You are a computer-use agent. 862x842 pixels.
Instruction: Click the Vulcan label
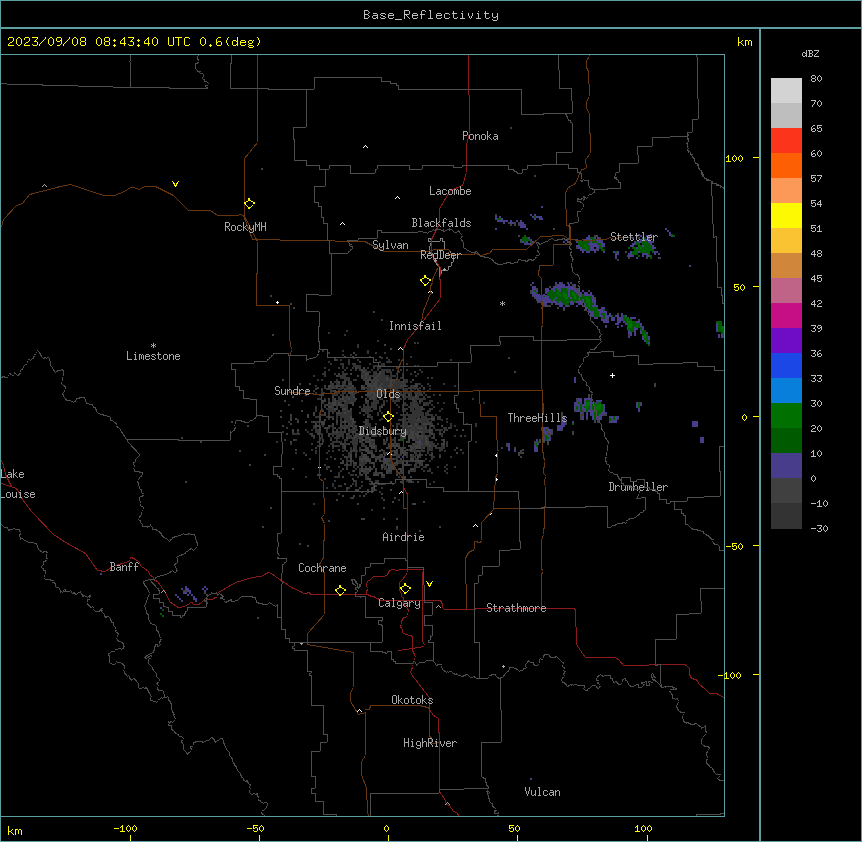pos(543,792)
